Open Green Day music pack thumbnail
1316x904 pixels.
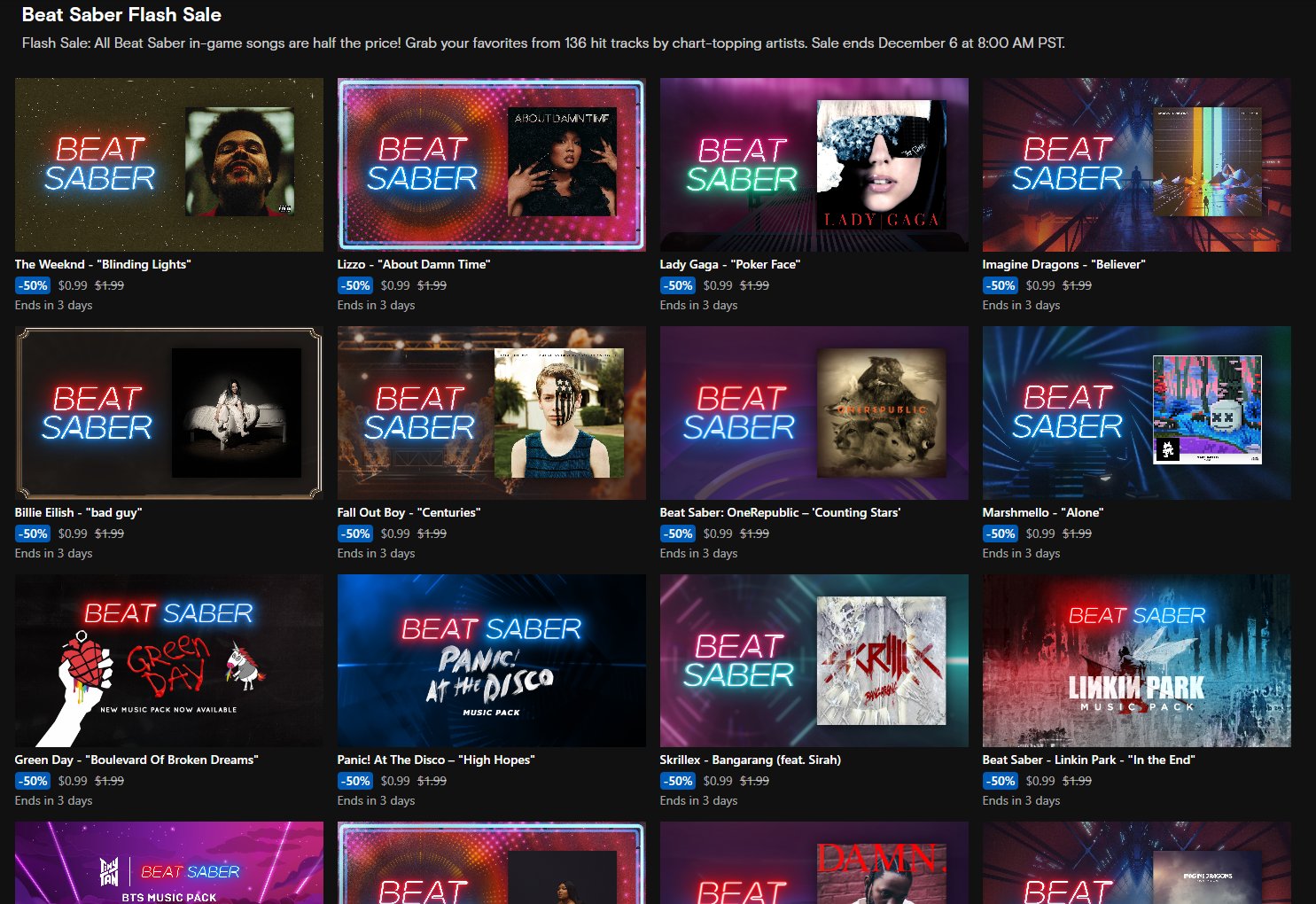tap(169, 660)
